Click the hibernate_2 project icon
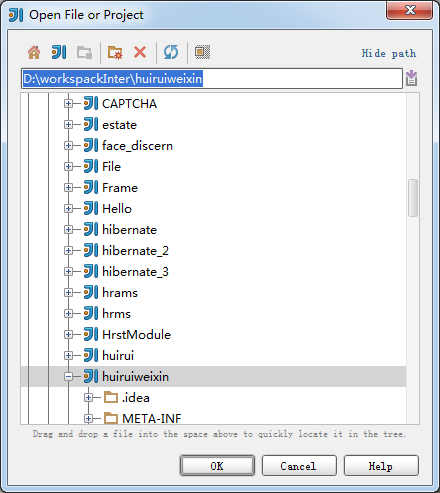The image size is (440, 493). pyautogui.click(x=91, y=250)
